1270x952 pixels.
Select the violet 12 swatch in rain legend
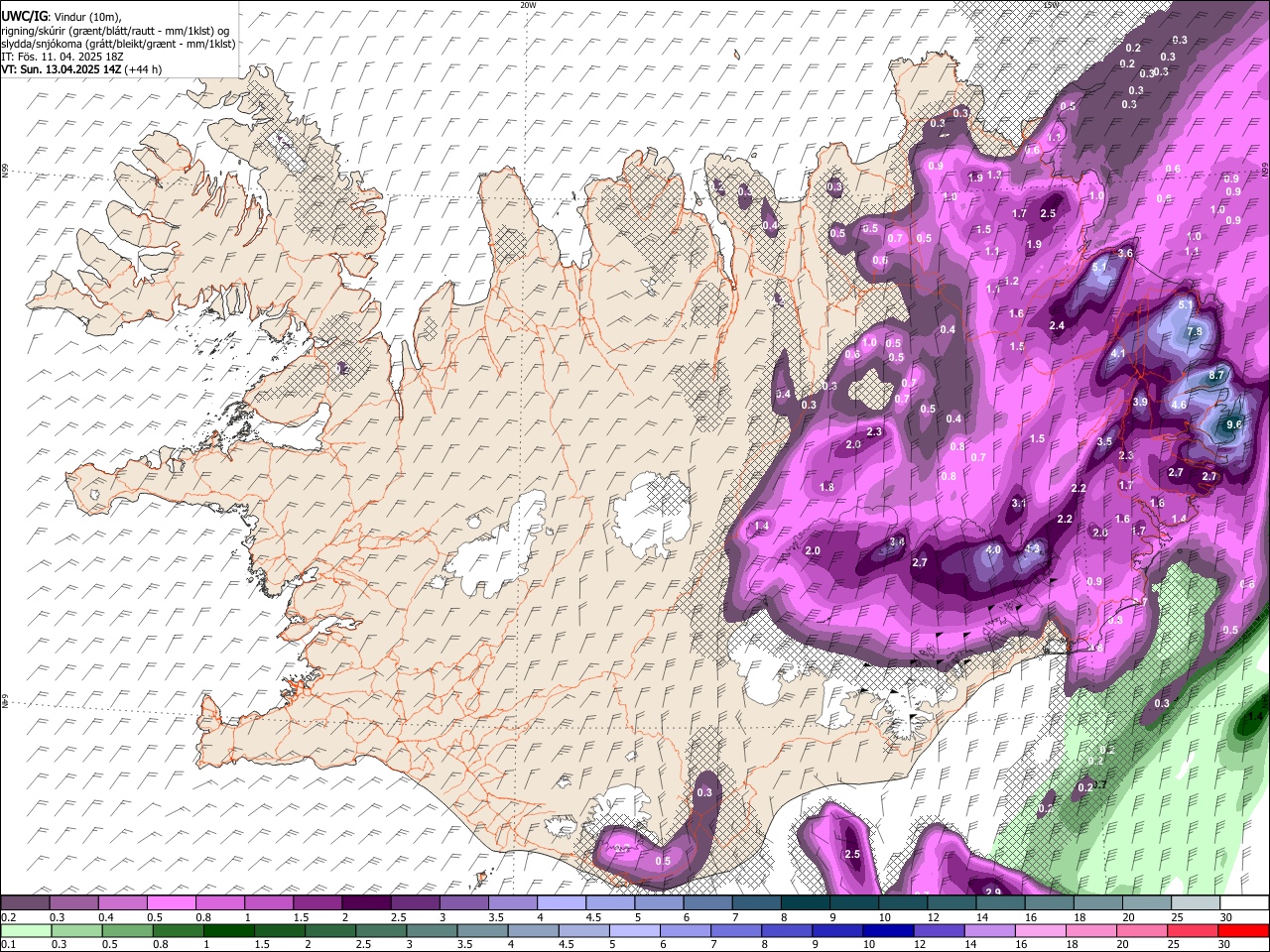[939, 930]
